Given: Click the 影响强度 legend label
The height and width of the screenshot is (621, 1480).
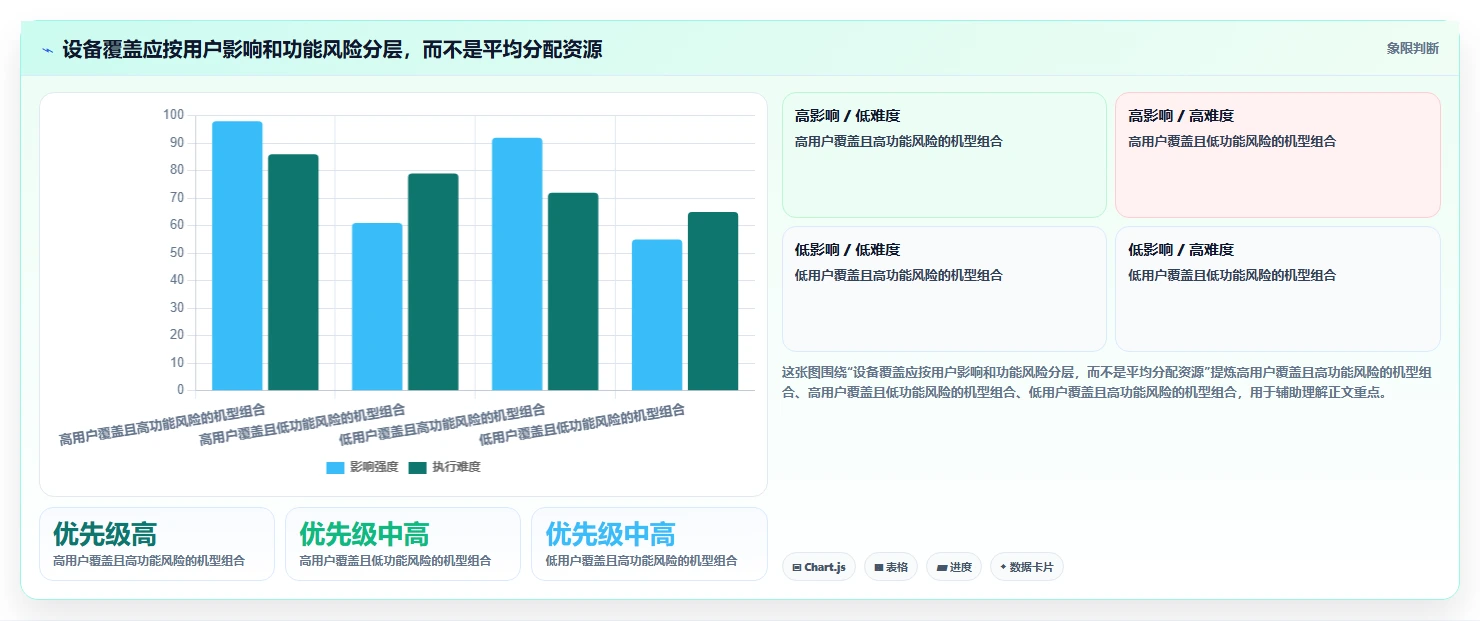Looking at the screenshot, I should pos(374,468).
